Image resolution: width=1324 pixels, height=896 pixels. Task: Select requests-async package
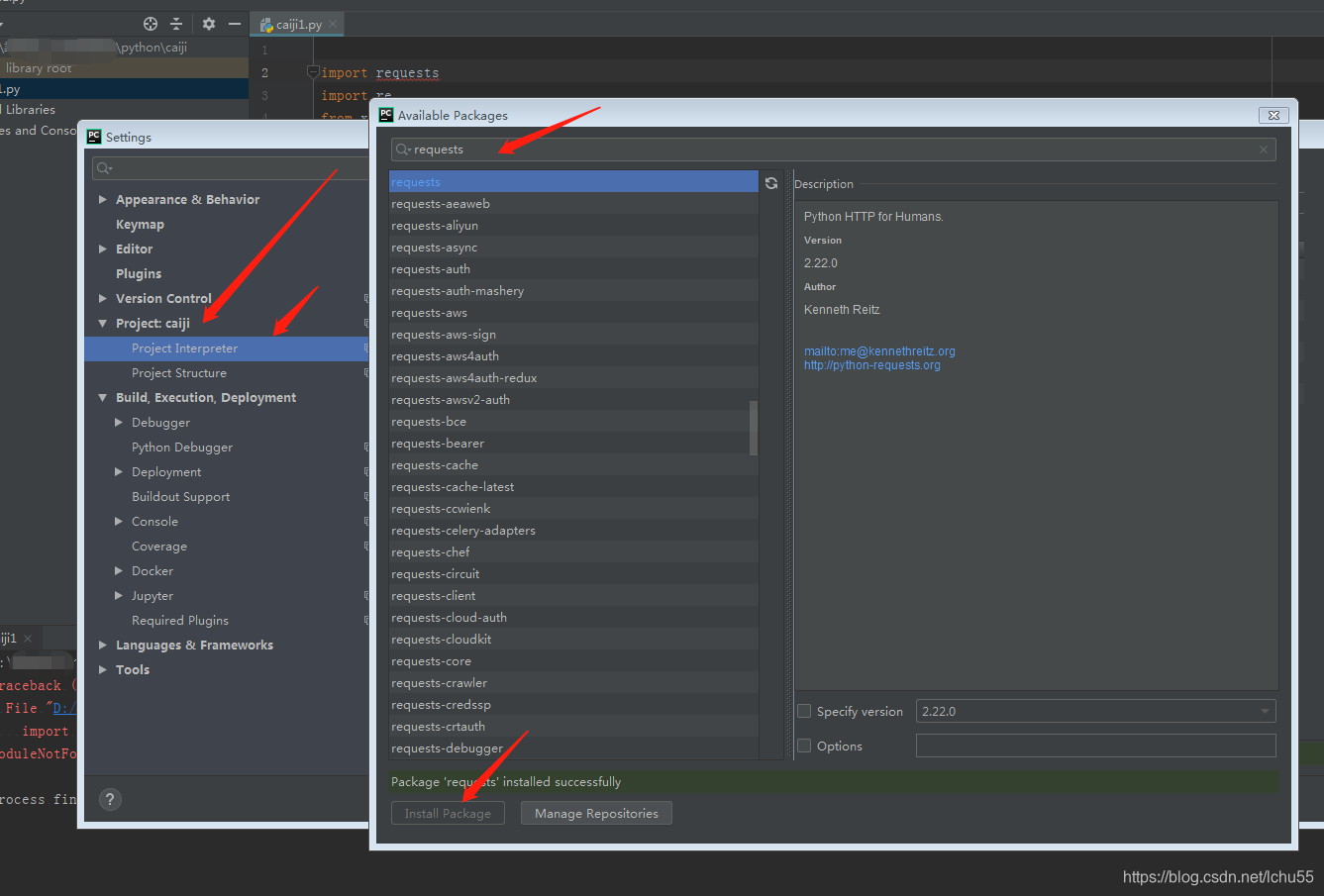click(573, 248)
